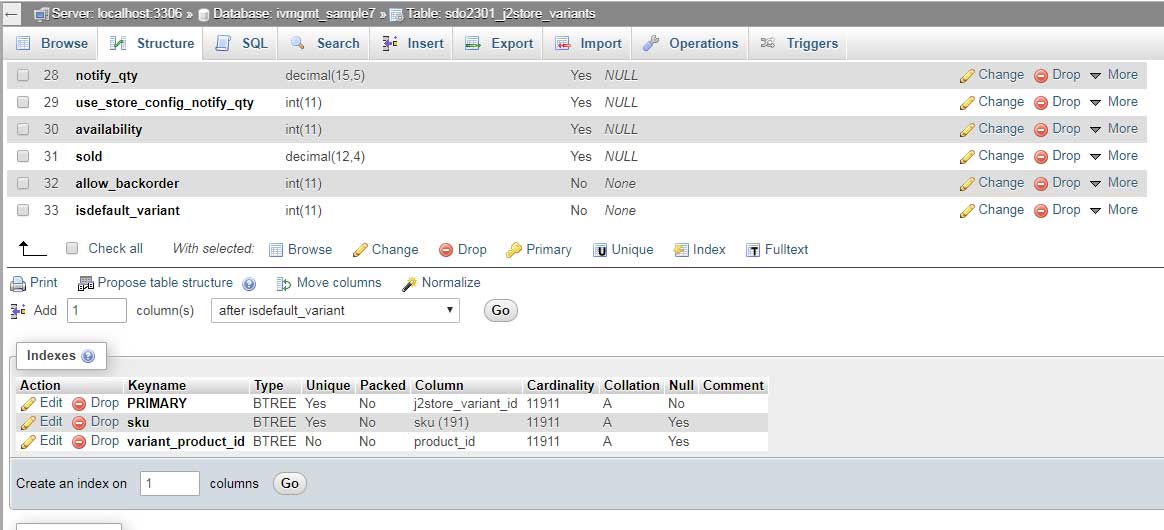Screen dimensions: 1164x530
Task: Click With selected Fulltext action
Action: point(776,249)
